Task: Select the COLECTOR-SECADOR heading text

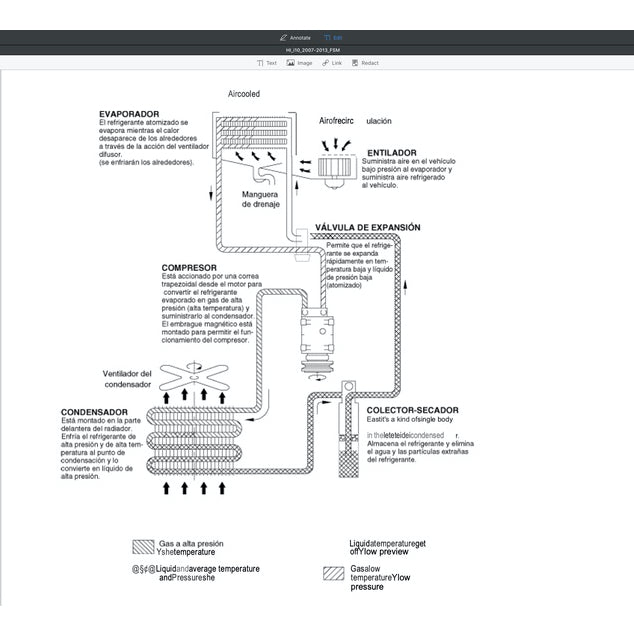Action: [x=412, y=410]
